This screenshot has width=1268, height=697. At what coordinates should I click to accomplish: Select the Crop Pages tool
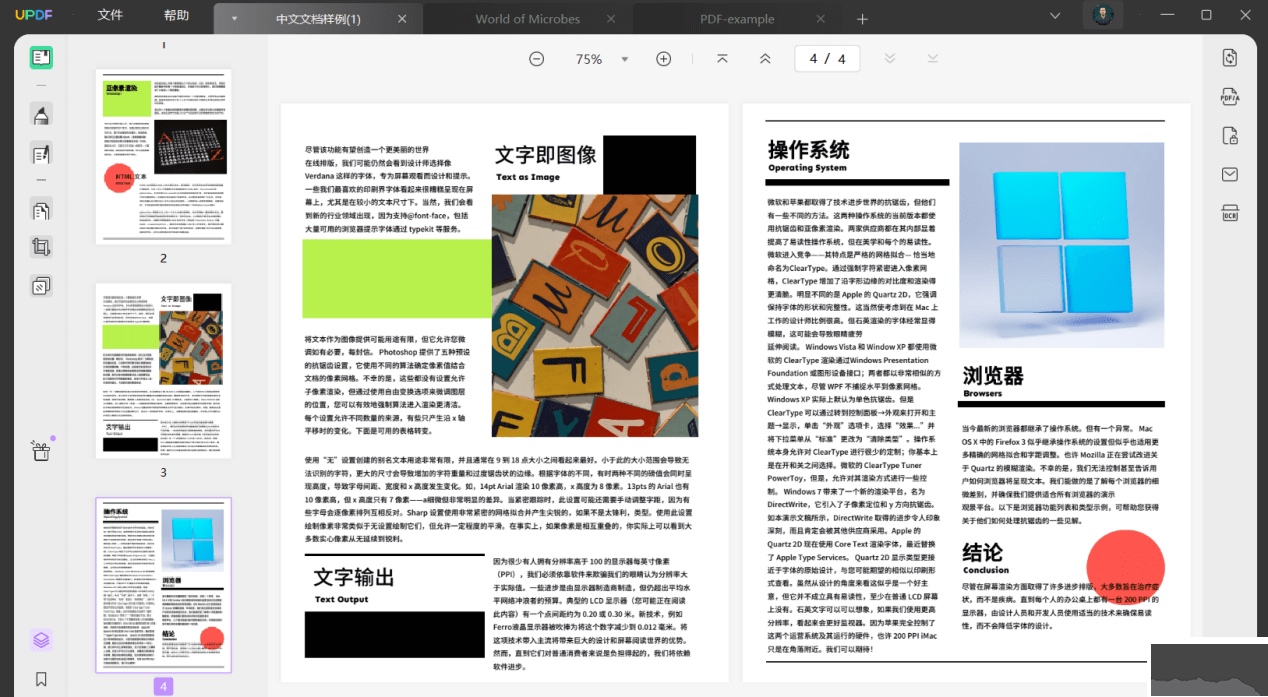coord(41,246)
